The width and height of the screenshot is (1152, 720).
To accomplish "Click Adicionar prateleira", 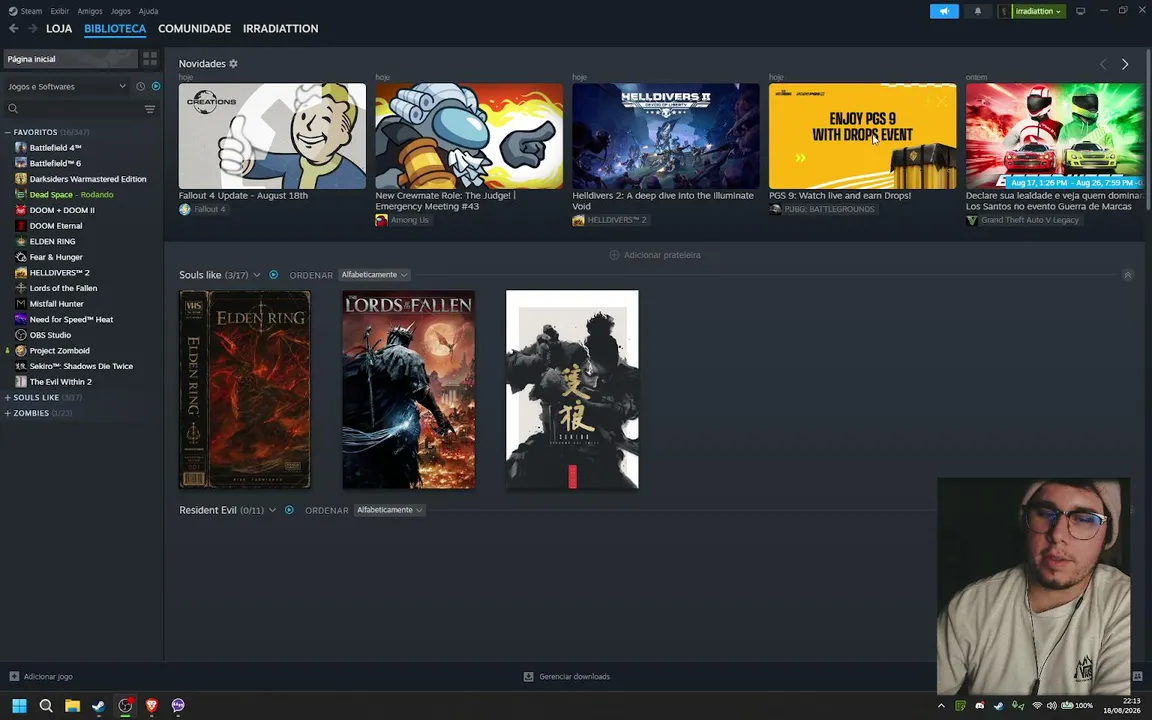I will click(x=655, y=255).
